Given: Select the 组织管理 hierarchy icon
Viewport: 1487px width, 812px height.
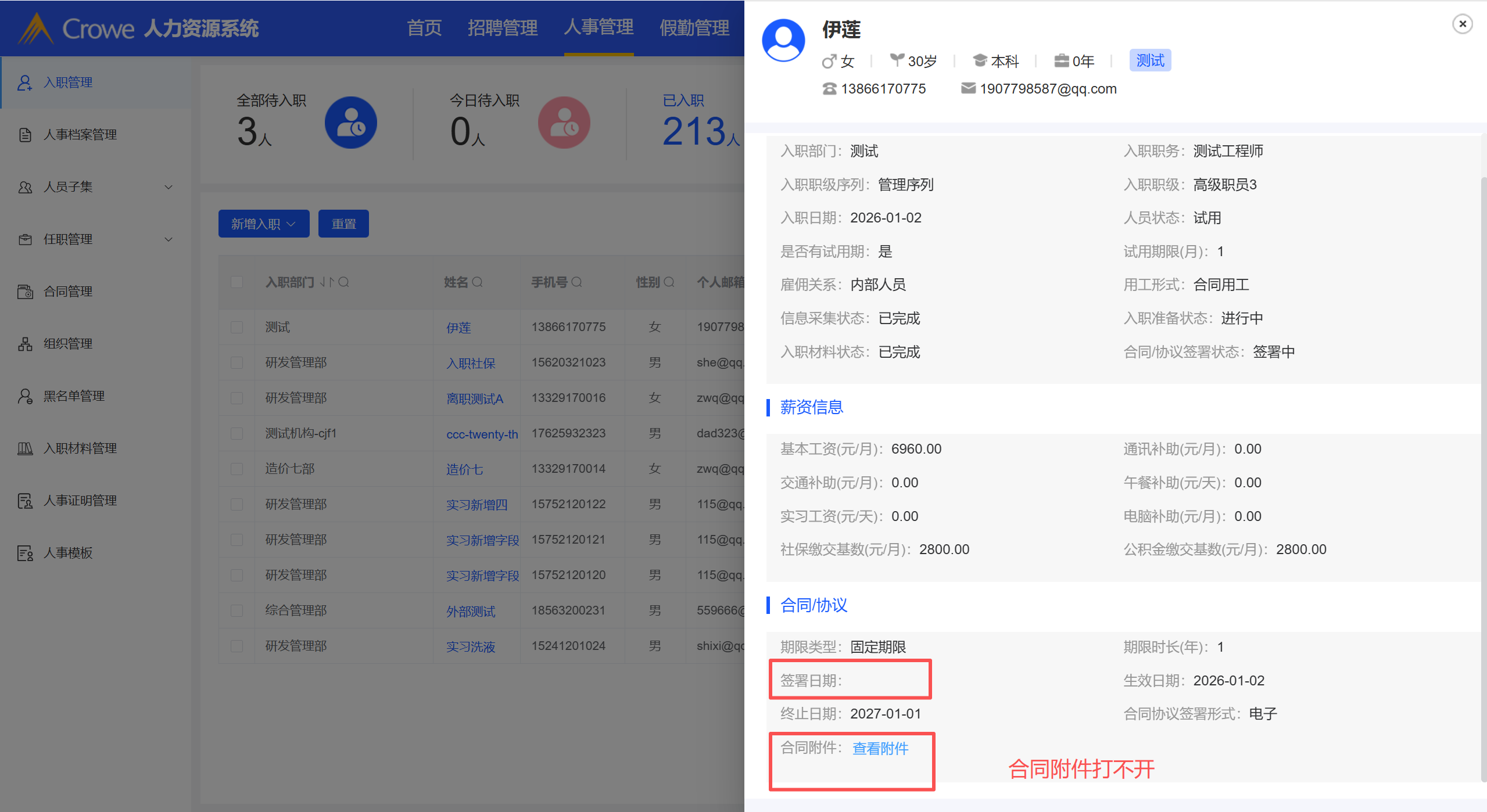Looking at the screenshot, I should click(x=25, y=344).
